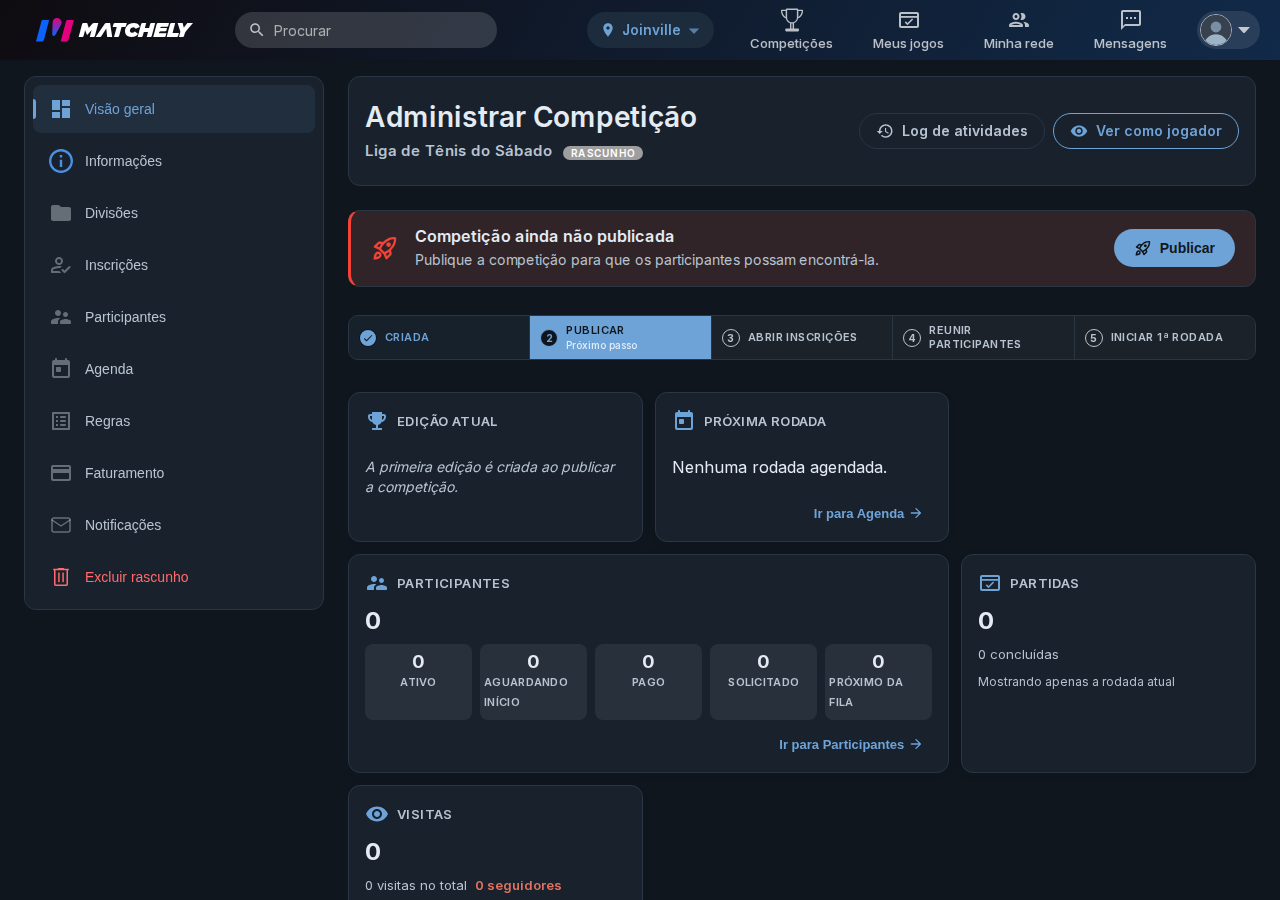The height and width of the screenshot is (900, 1280).
Task: Open Meus jogos in top navigation
Action: pos(908,30)
